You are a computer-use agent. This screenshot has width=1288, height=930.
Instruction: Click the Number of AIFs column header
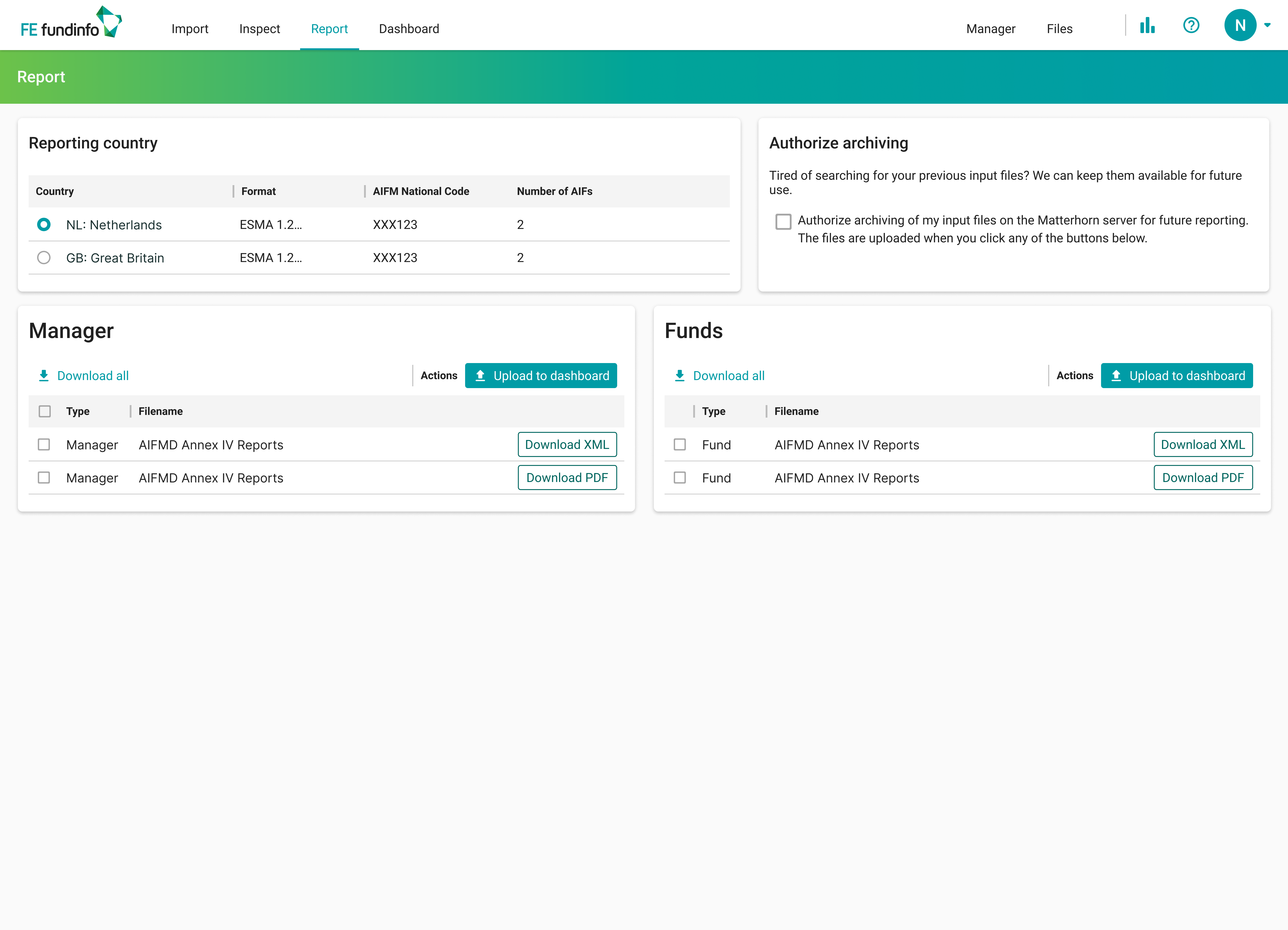pos(554,191)
